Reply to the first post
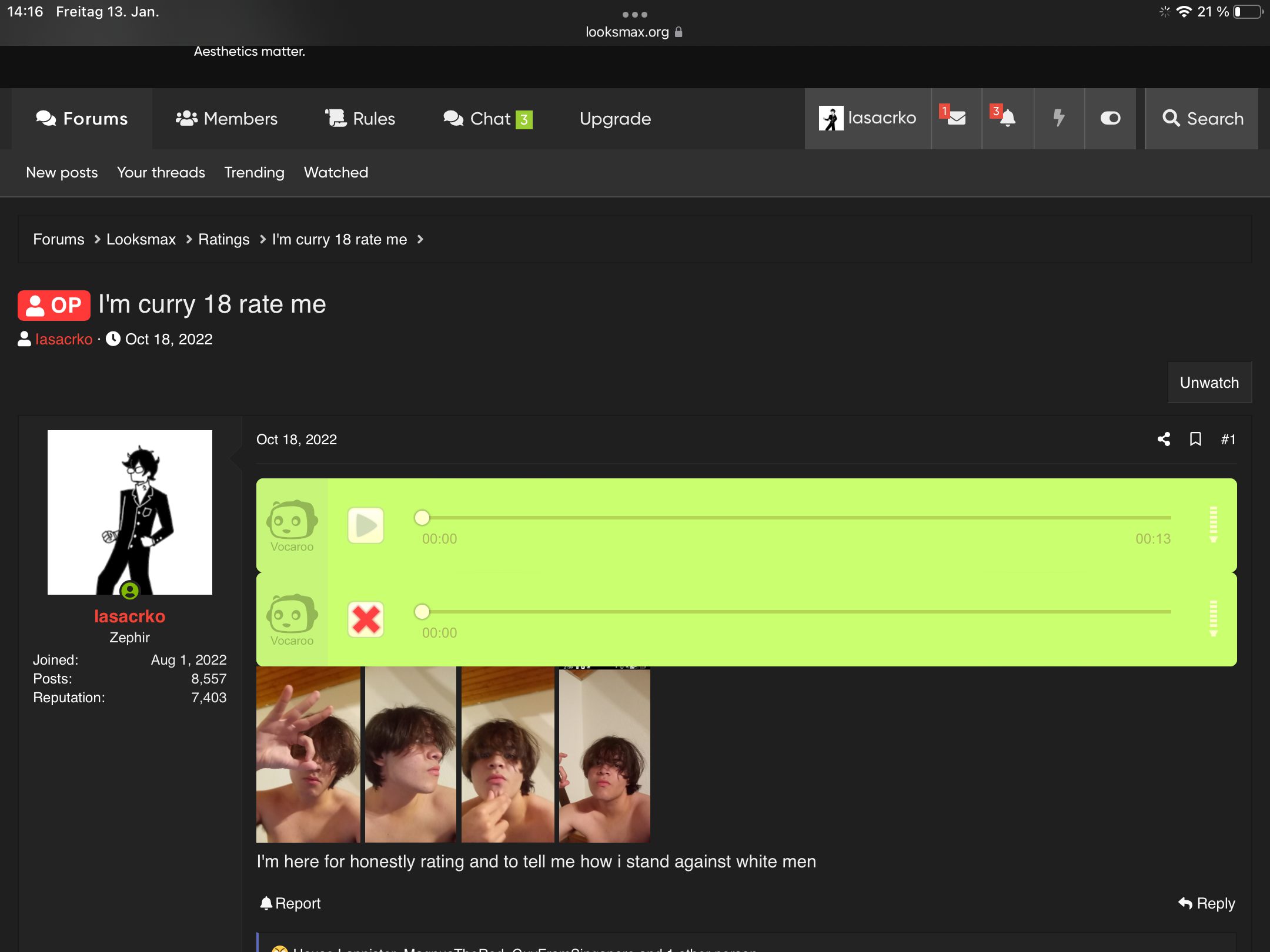1270x952 pixels. 1206,903
